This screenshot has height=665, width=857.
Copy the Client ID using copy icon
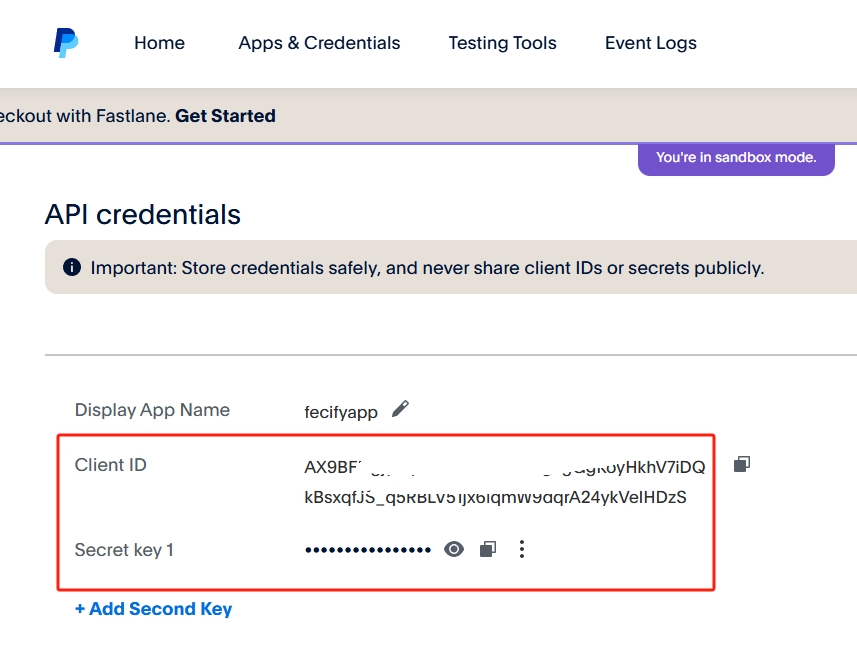(x=741, y=464)
